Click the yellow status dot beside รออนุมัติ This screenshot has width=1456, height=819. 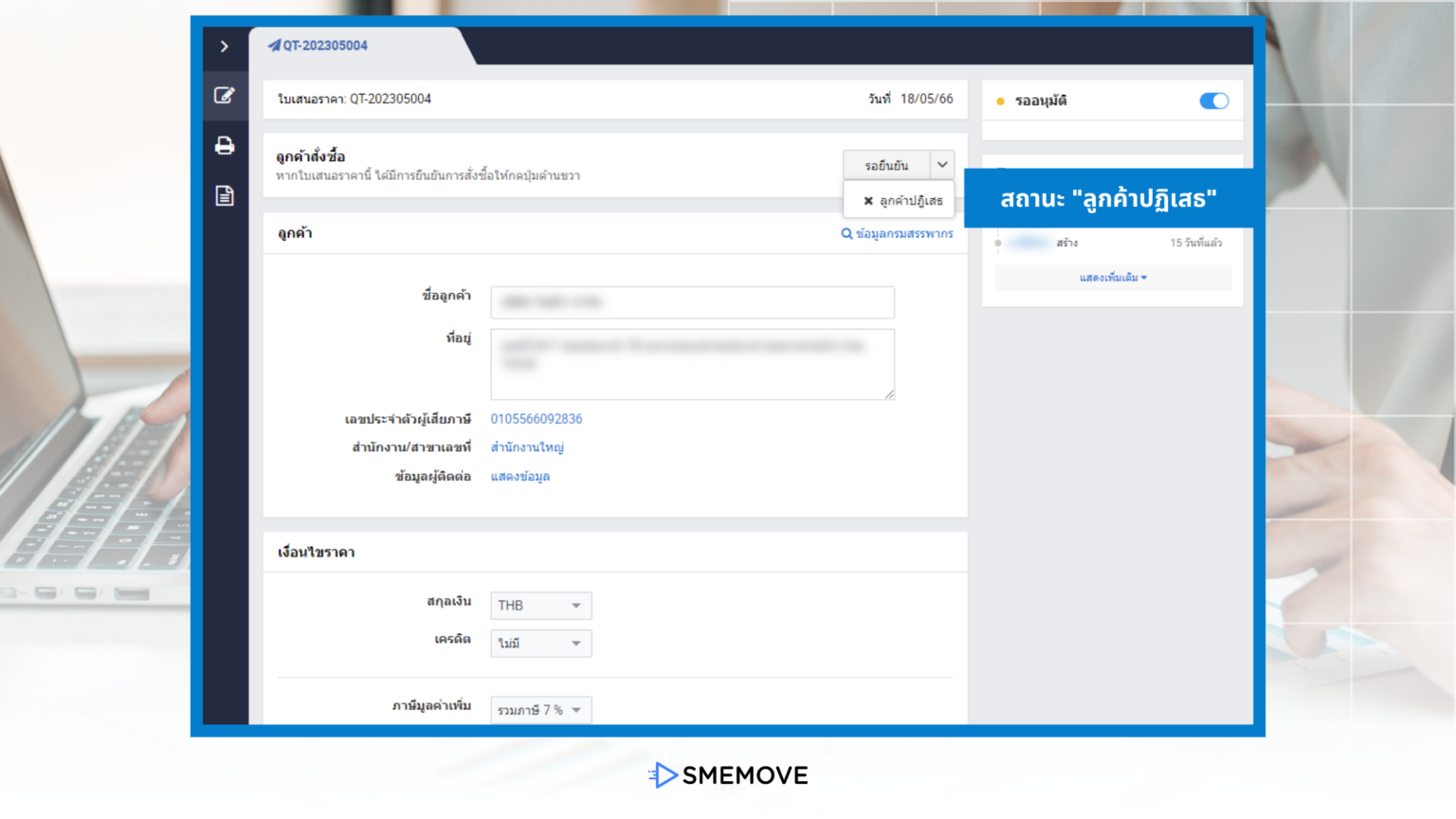click(1001, 100)
